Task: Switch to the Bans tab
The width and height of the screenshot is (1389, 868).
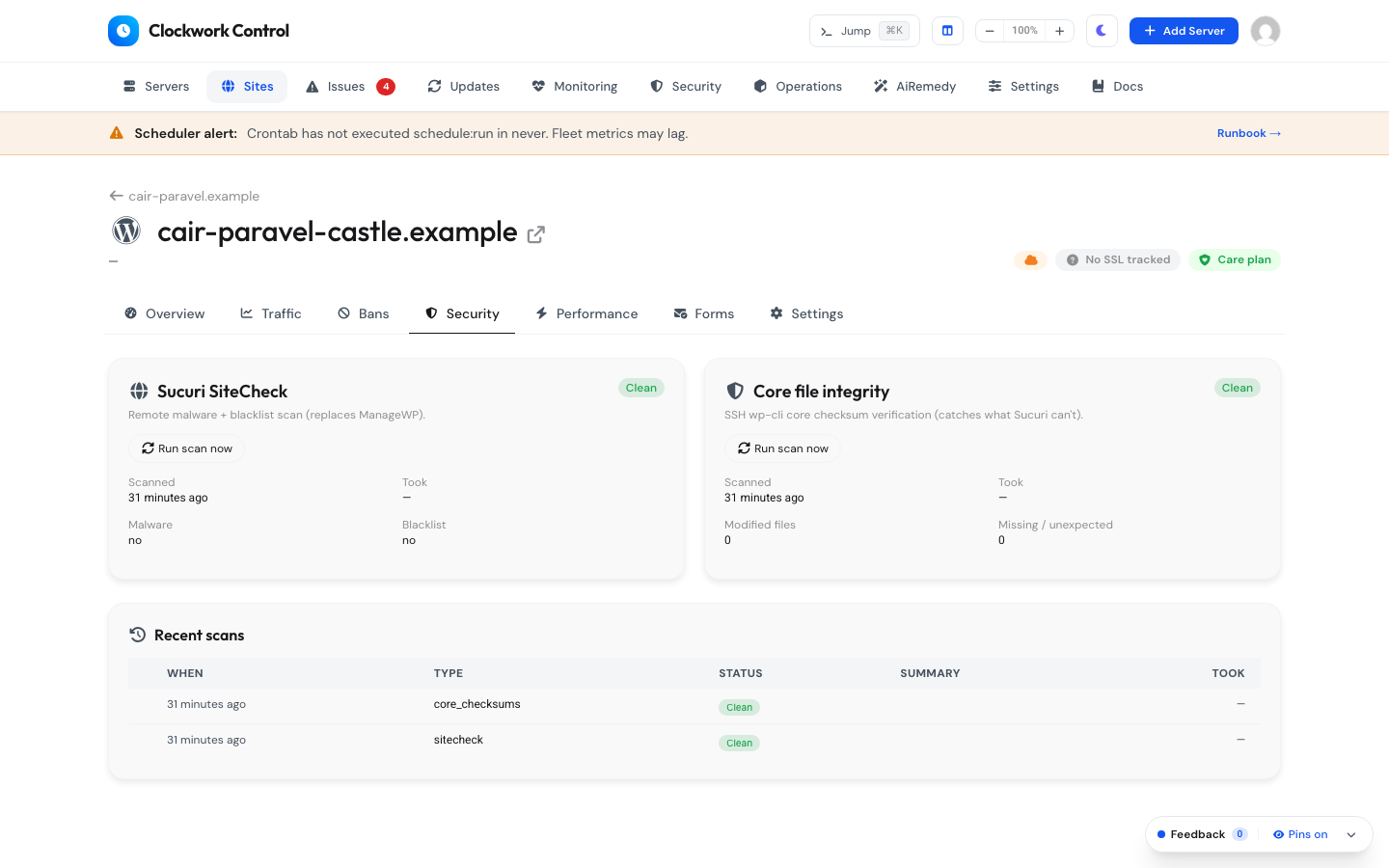Action: (364, 313)
